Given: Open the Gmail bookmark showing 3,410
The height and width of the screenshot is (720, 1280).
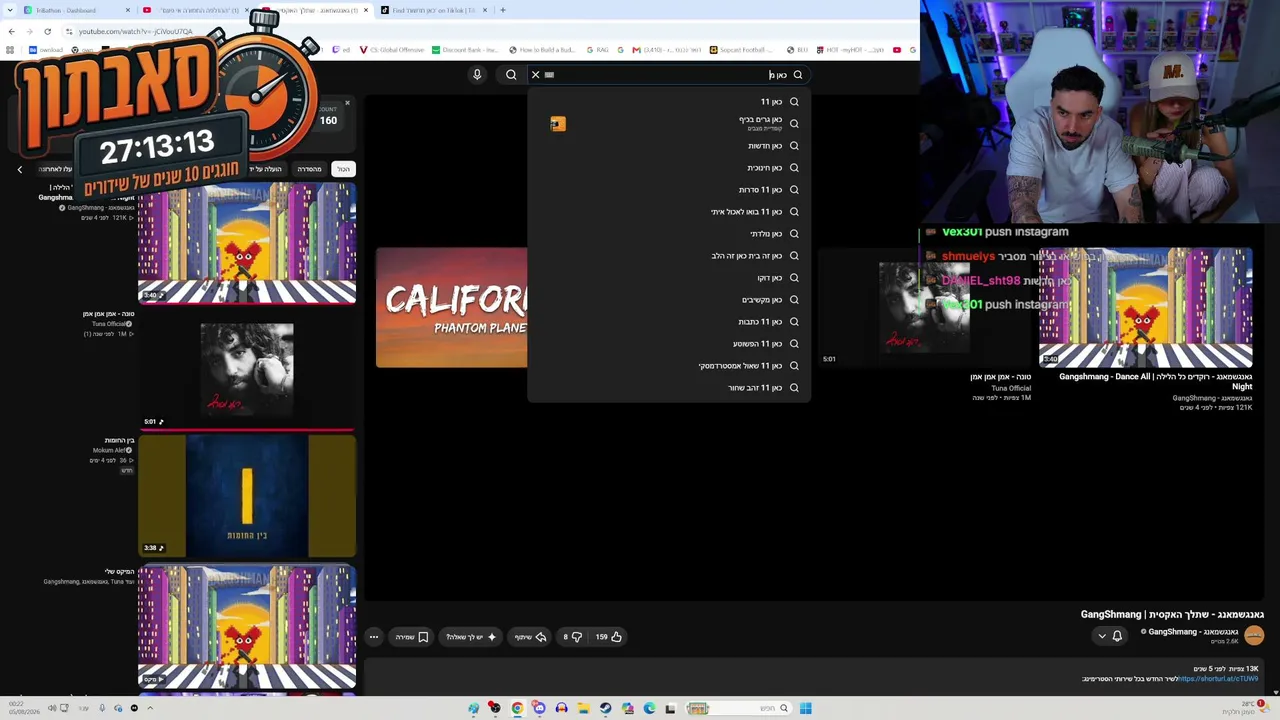Looking at the screenshot, I should point(666,50).
